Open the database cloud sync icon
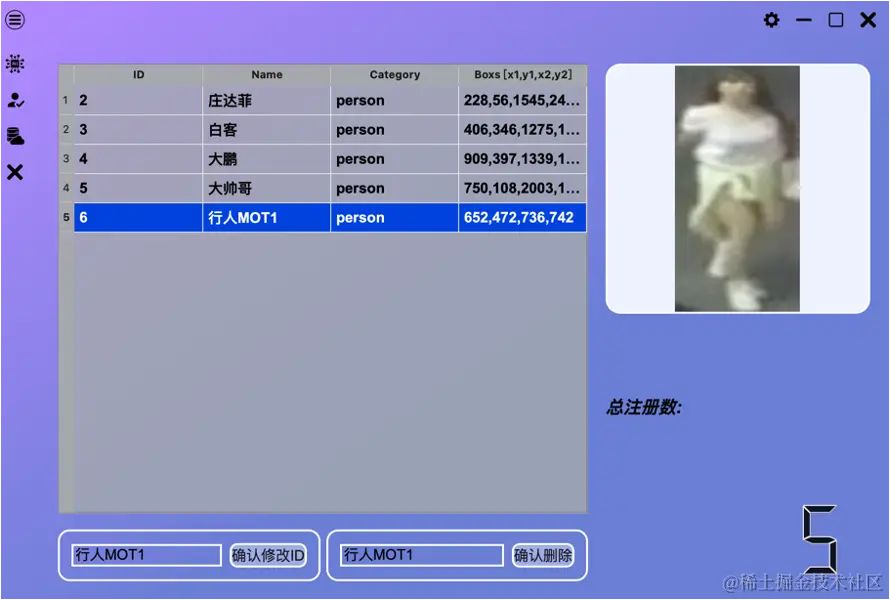Image resolution: width=890 pixels, height=600 pixels. coord(14,136)
